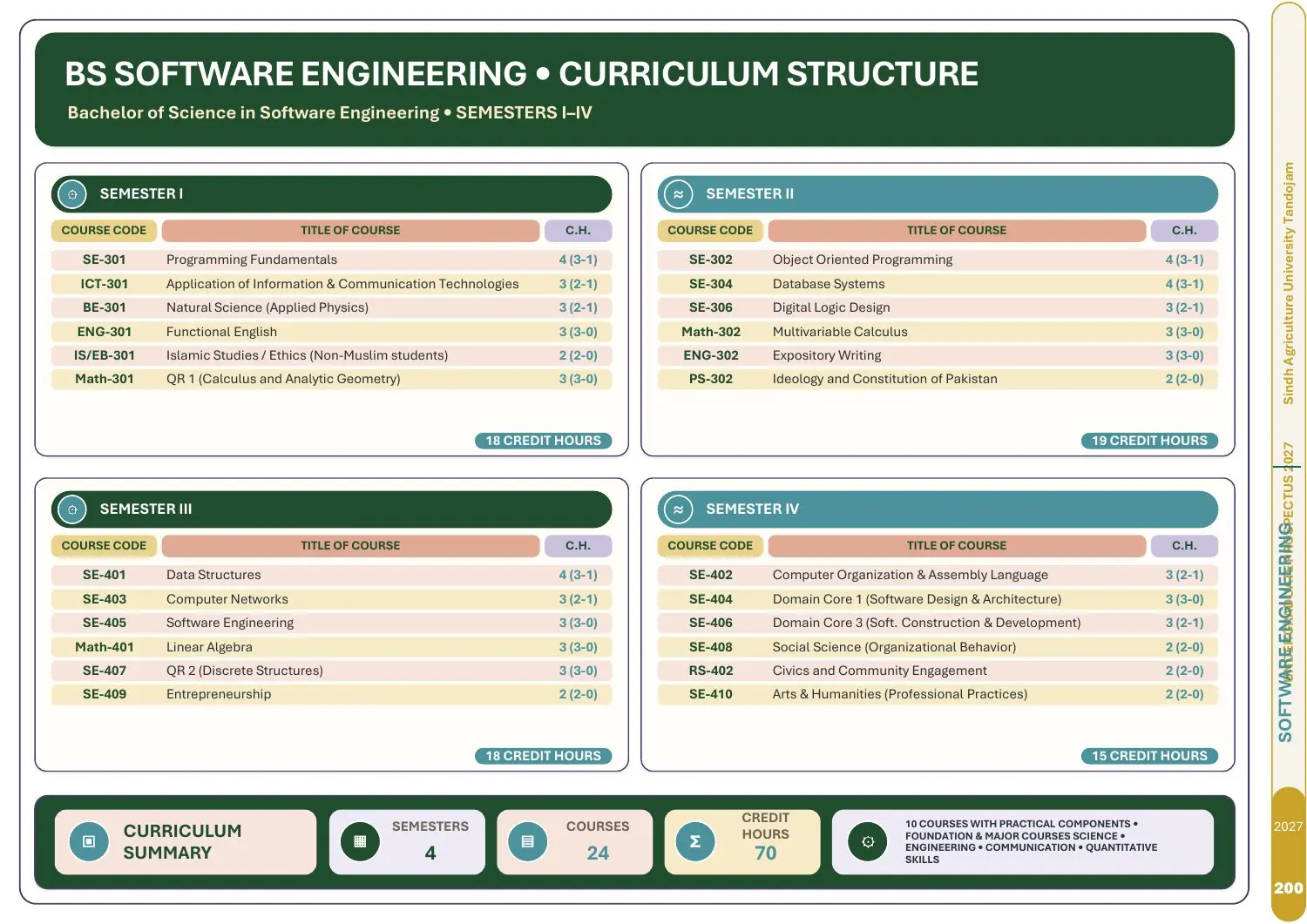Screen dimensions: 1307x924
Task: Click the Semester IV header icon
Action: (678, 509)
